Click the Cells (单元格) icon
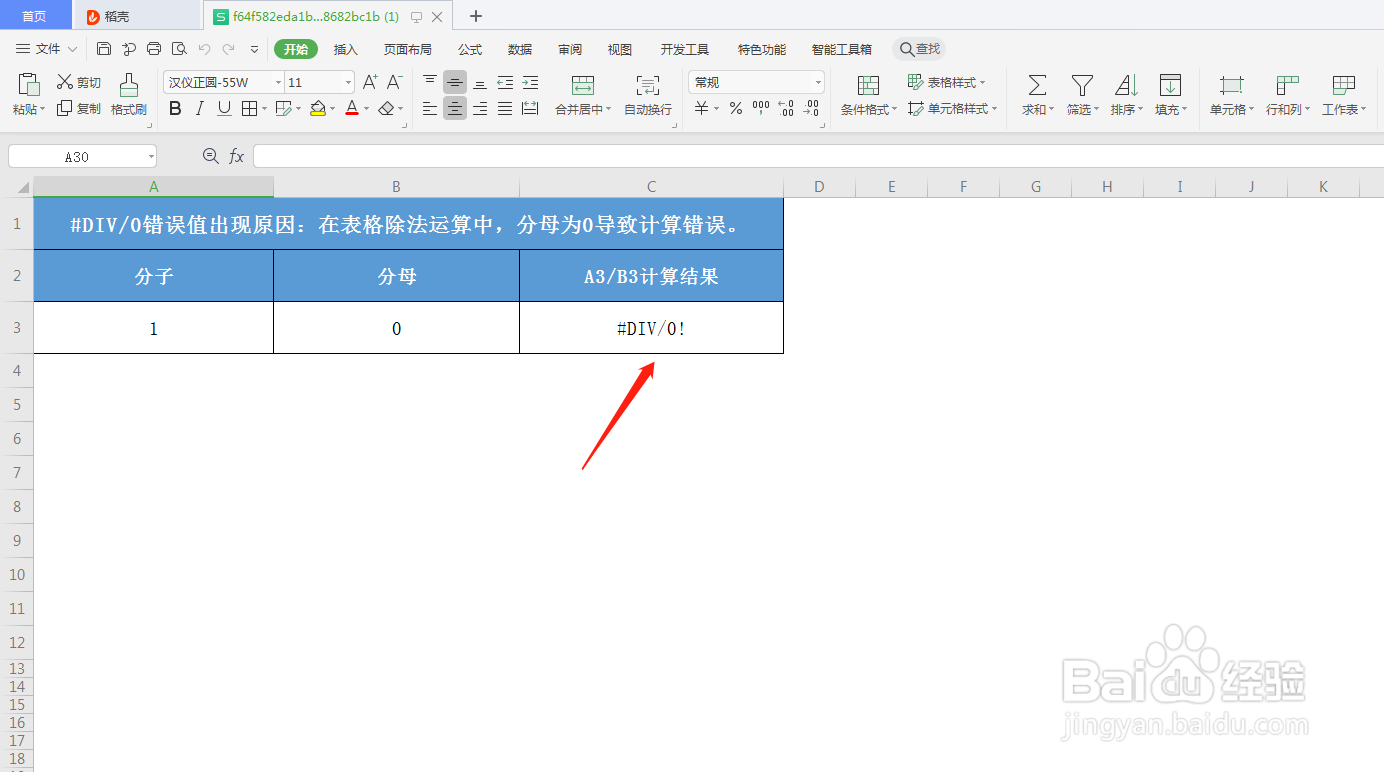 click(x=1232, y=85)
